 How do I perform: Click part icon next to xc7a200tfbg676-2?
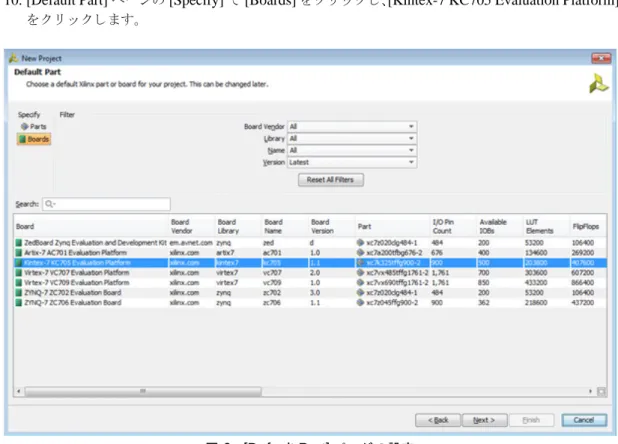click(x=360, y=253)
